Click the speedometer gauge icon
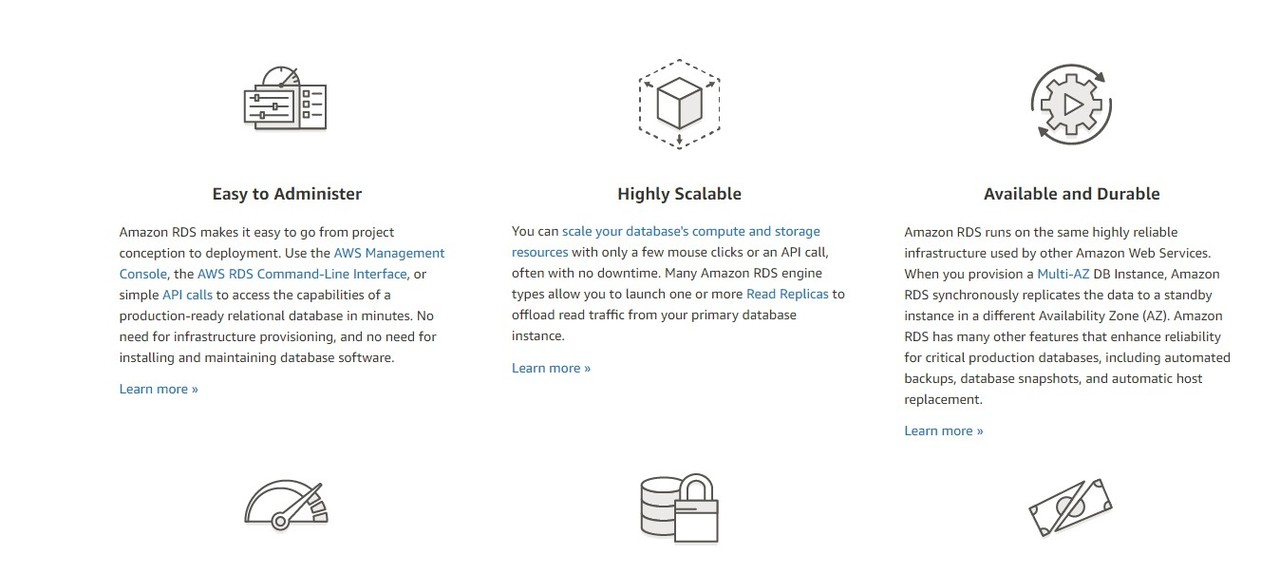Image resolution: width=1280 pixels, height=574 pixels. [x=286, y=505]
